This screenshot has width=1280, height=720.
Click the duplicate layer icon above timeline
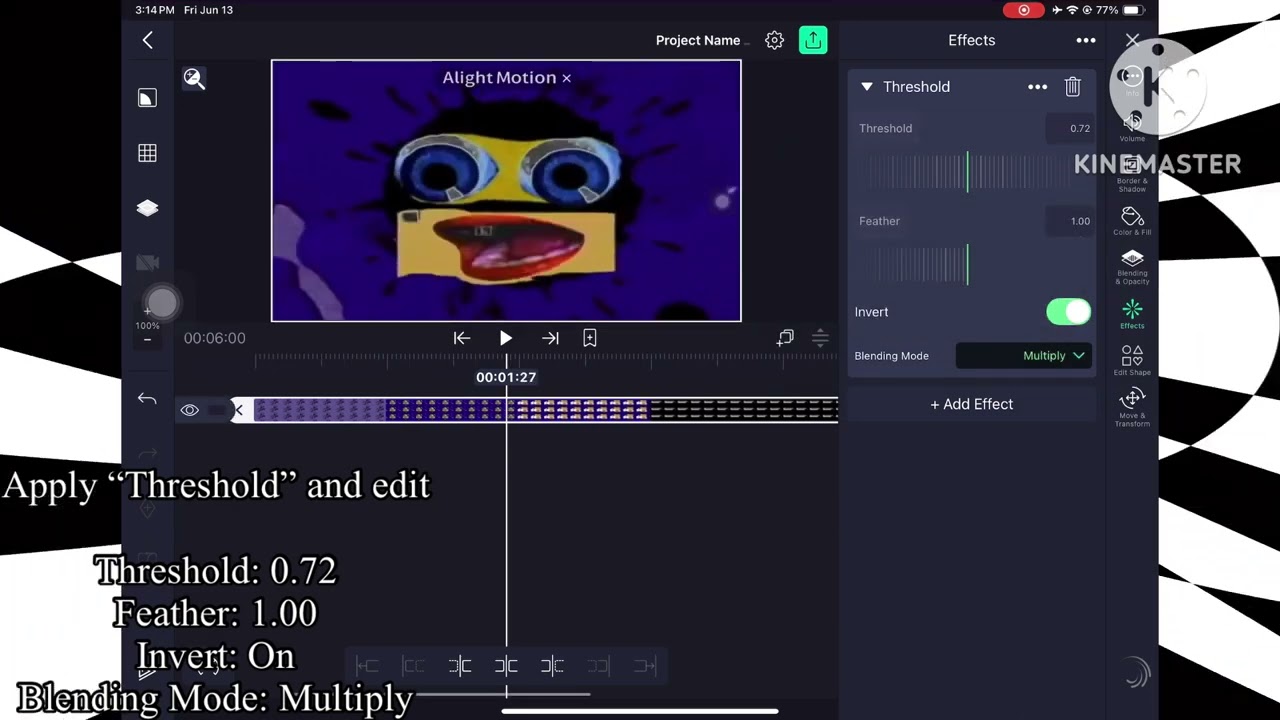(785, 338)
